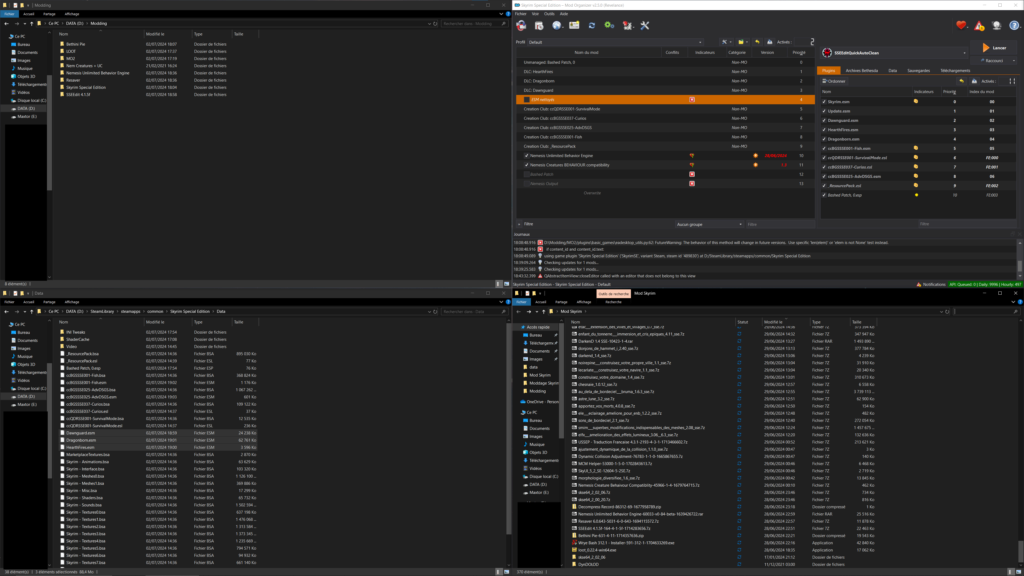Open the wrench and screwdriver settings icon
Viewport: 1024px width, 576px height.
pos(645,25)
